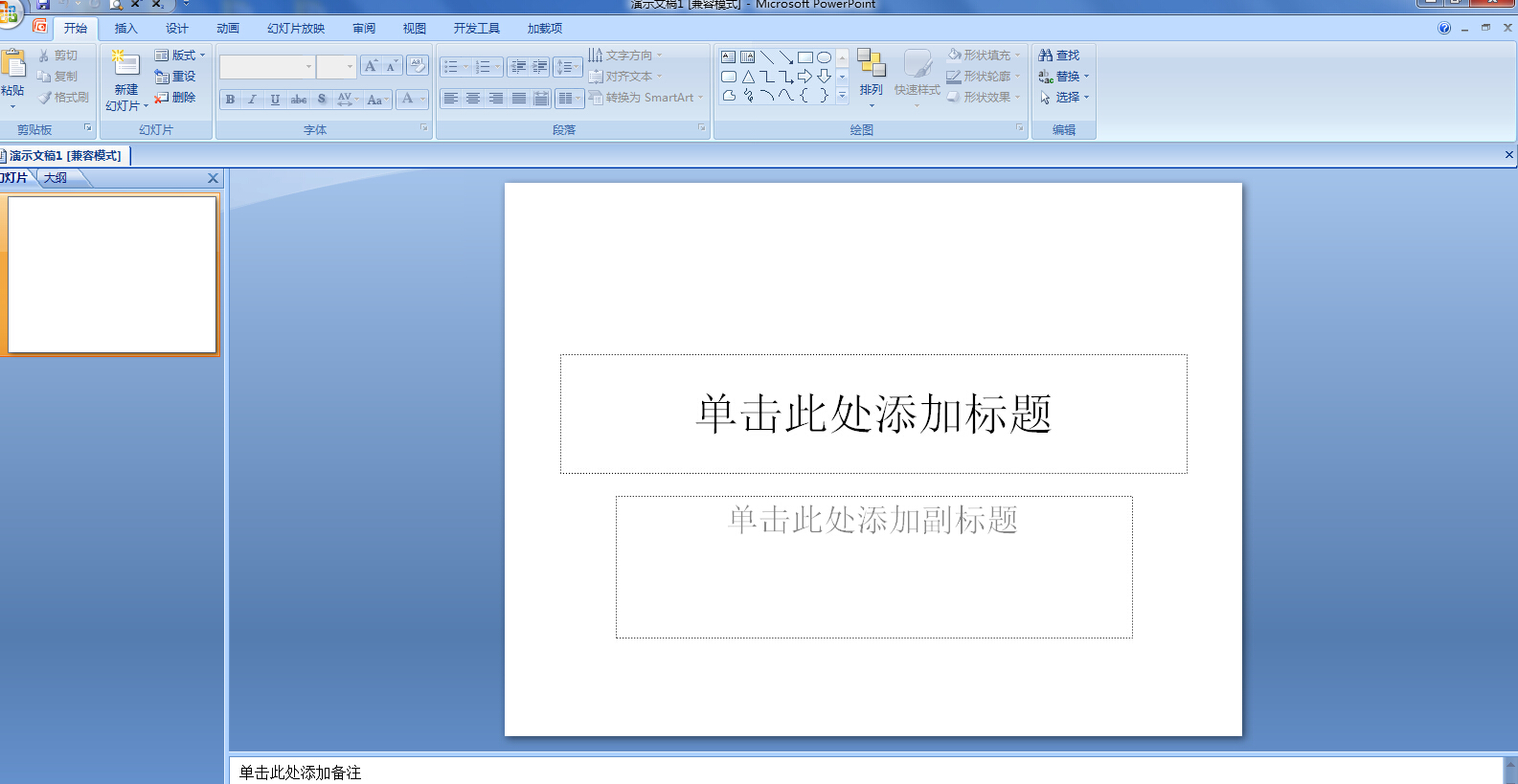Open the round Office button menu
The height and width of the screenshot is (784, 1518).
[9, 11]
